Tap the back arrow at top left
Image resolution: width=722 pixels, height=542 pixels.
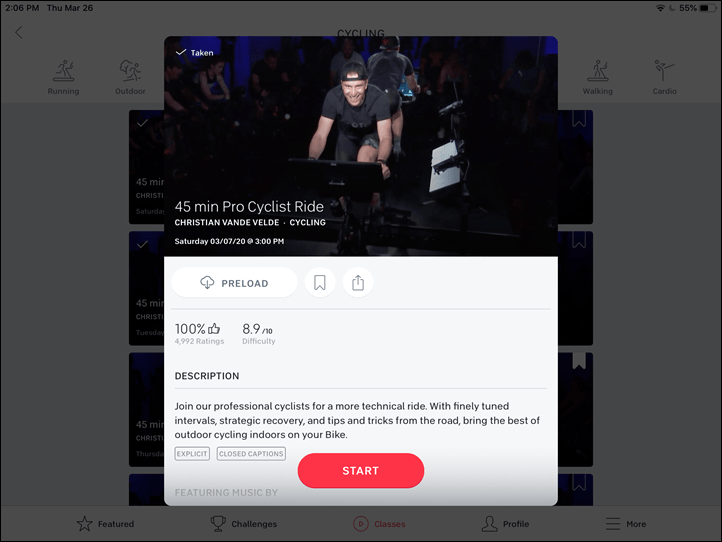[18, 32]
